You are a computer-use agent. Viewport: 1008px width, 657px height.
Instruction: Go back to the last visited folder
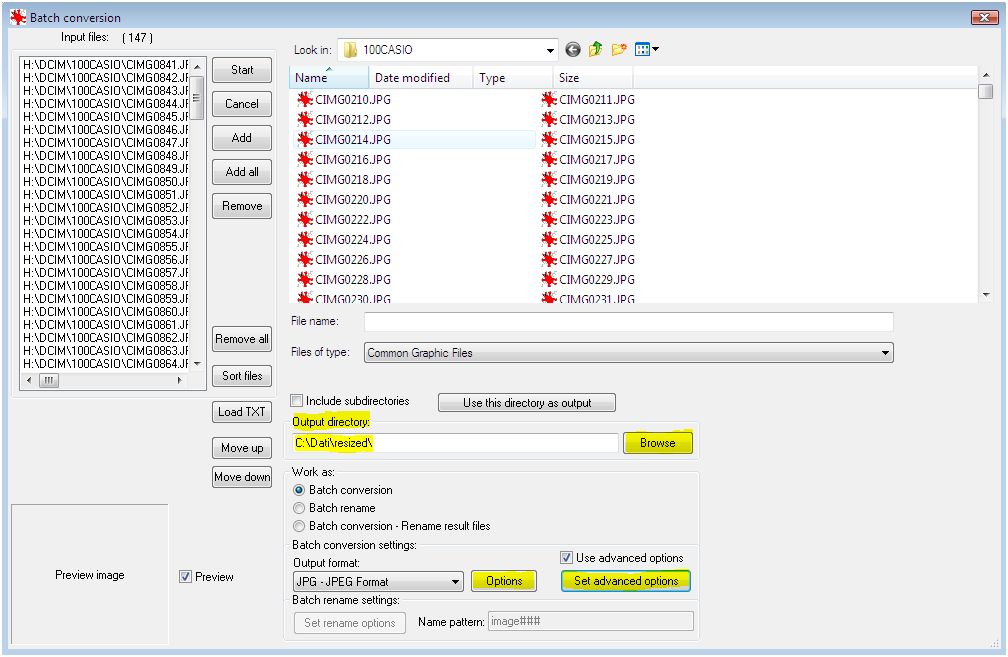point(573,49)
